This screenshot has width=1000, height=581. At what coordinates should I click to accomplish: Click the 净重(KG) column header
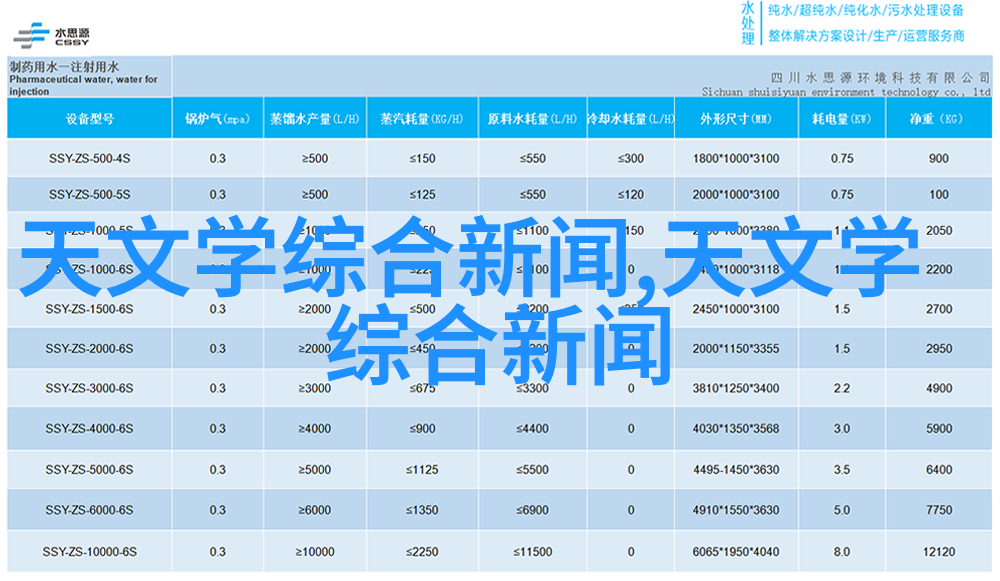937,119
